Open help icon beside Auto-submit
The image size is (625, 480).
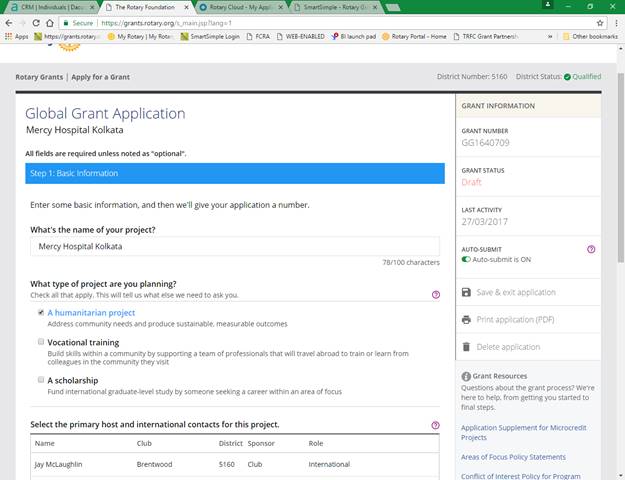click(x=591, y=249)
